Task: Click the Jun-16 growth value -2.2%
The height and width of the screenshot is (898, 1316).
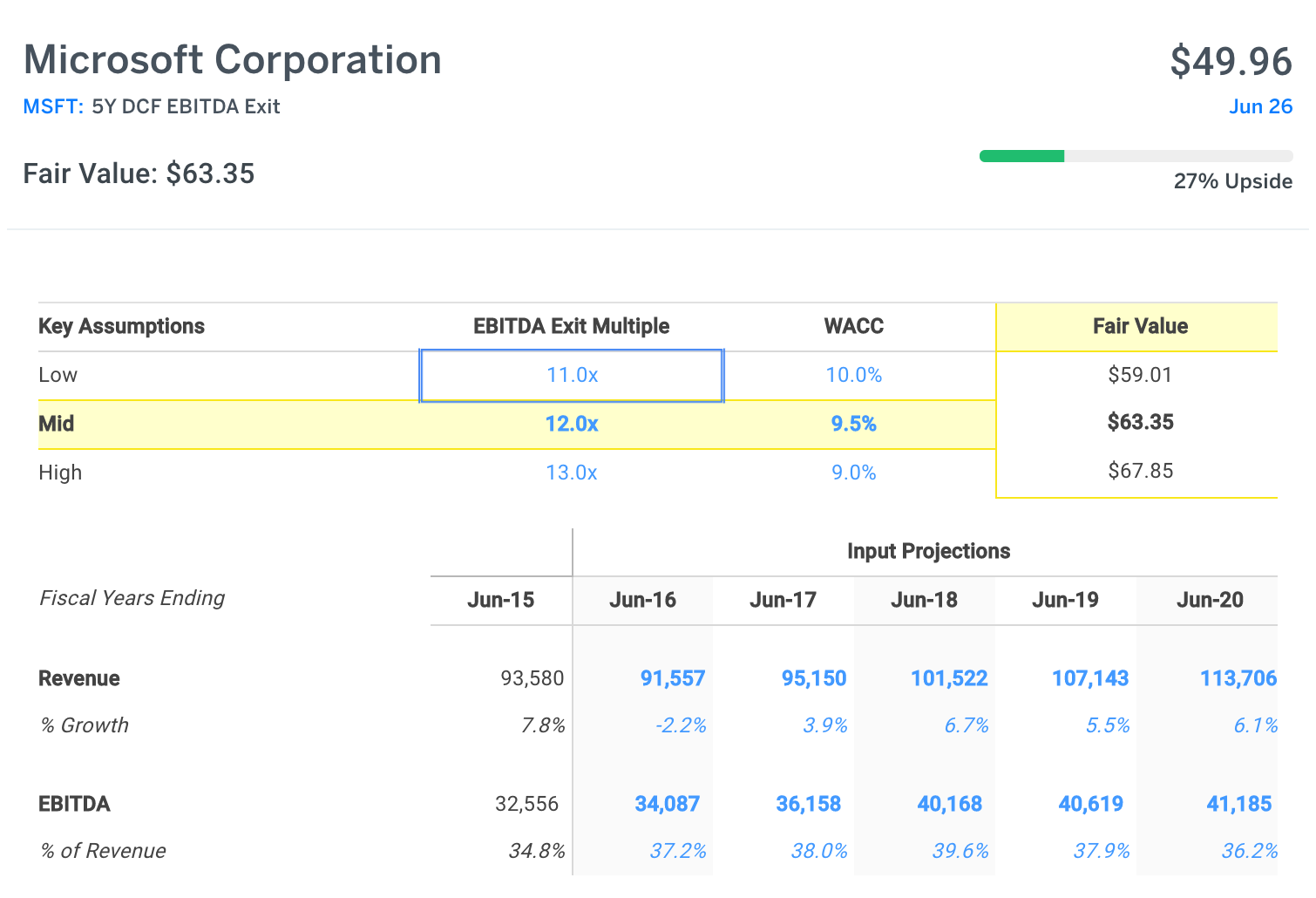Action: (x=681, y=726)
